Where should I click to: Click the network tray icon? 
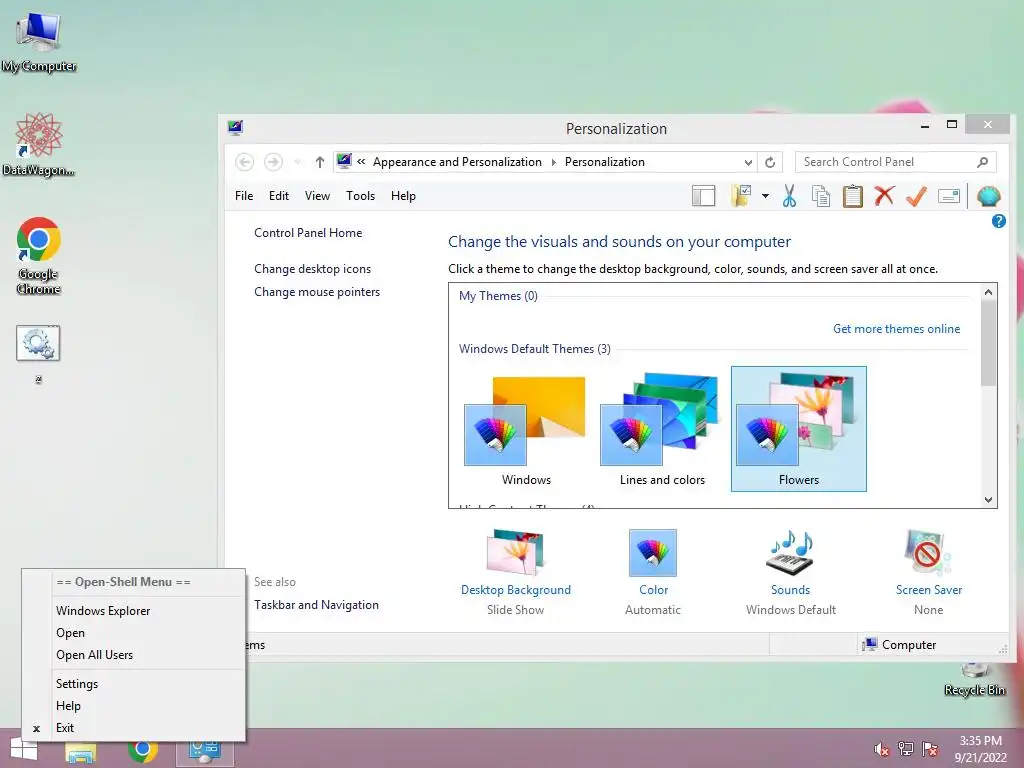coord(906,749)
